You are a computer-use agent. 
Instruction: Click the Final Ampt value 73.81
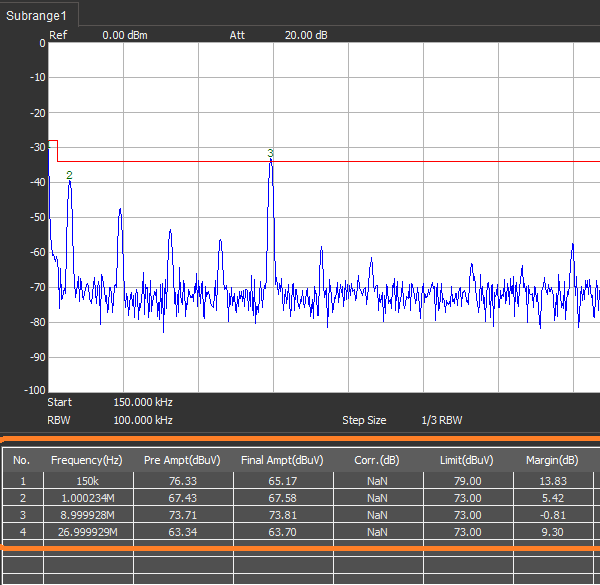tap(282, 515)
